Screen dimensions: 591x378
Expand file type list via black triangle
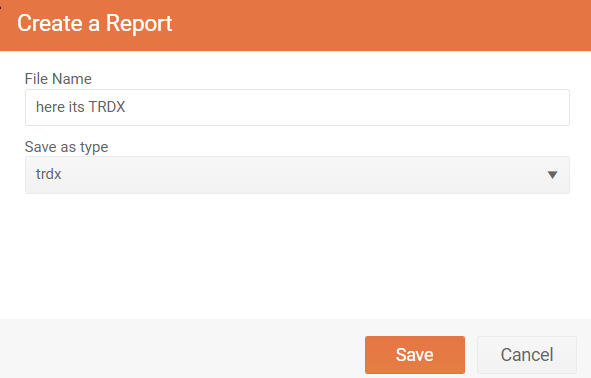[552, 175]
